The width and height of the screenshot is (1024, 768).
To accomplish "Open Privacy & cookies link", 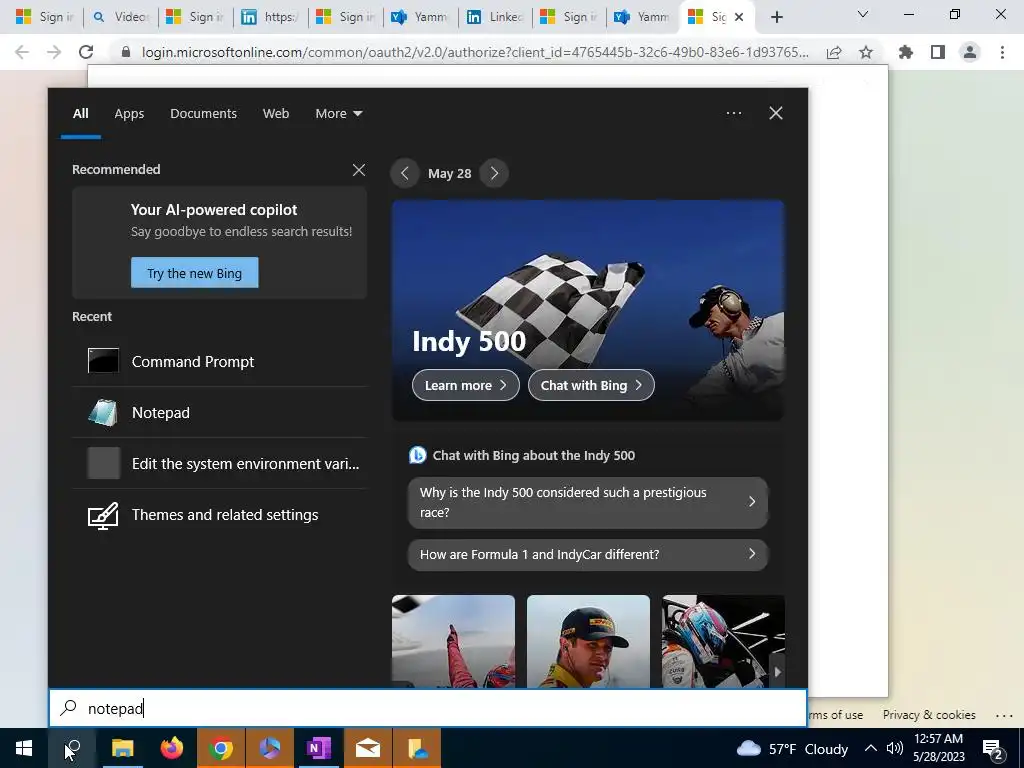I will pos(929,715).
